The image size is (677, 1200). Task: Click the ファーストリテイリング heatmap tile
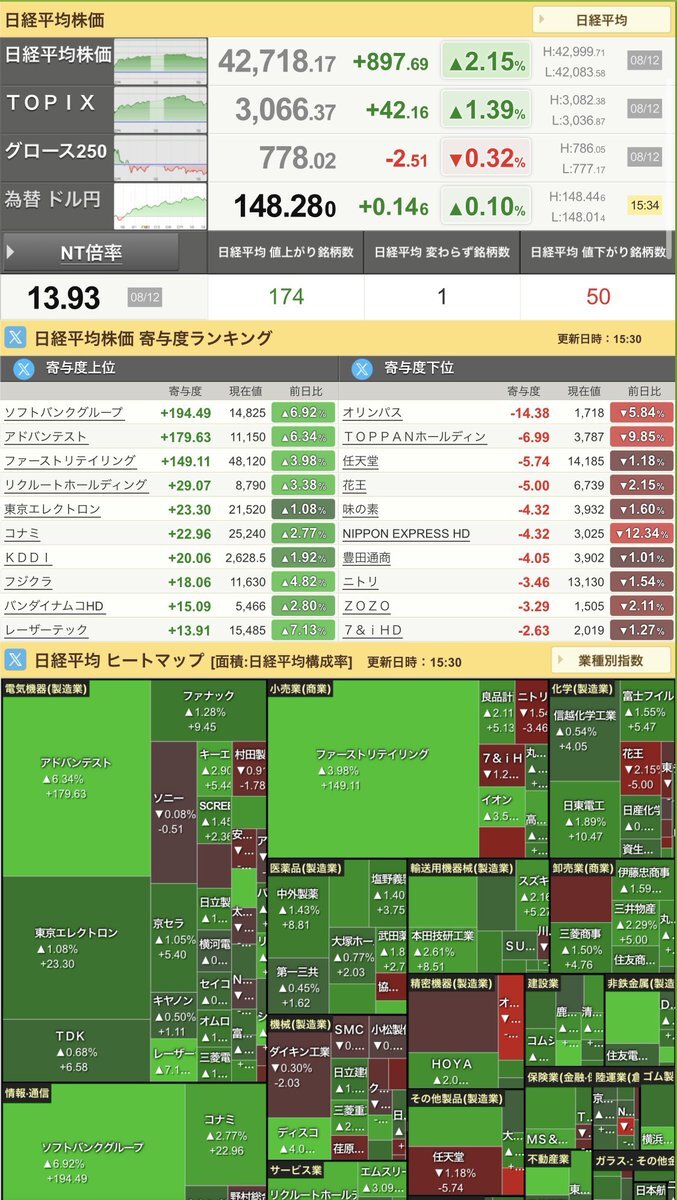372,769
